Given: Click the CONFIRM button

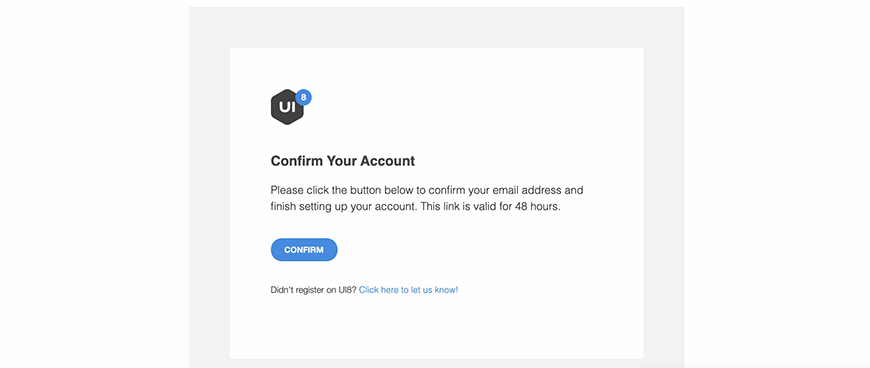Looking at the screenshot, I should pyautogui.click(x=304, y=250).
